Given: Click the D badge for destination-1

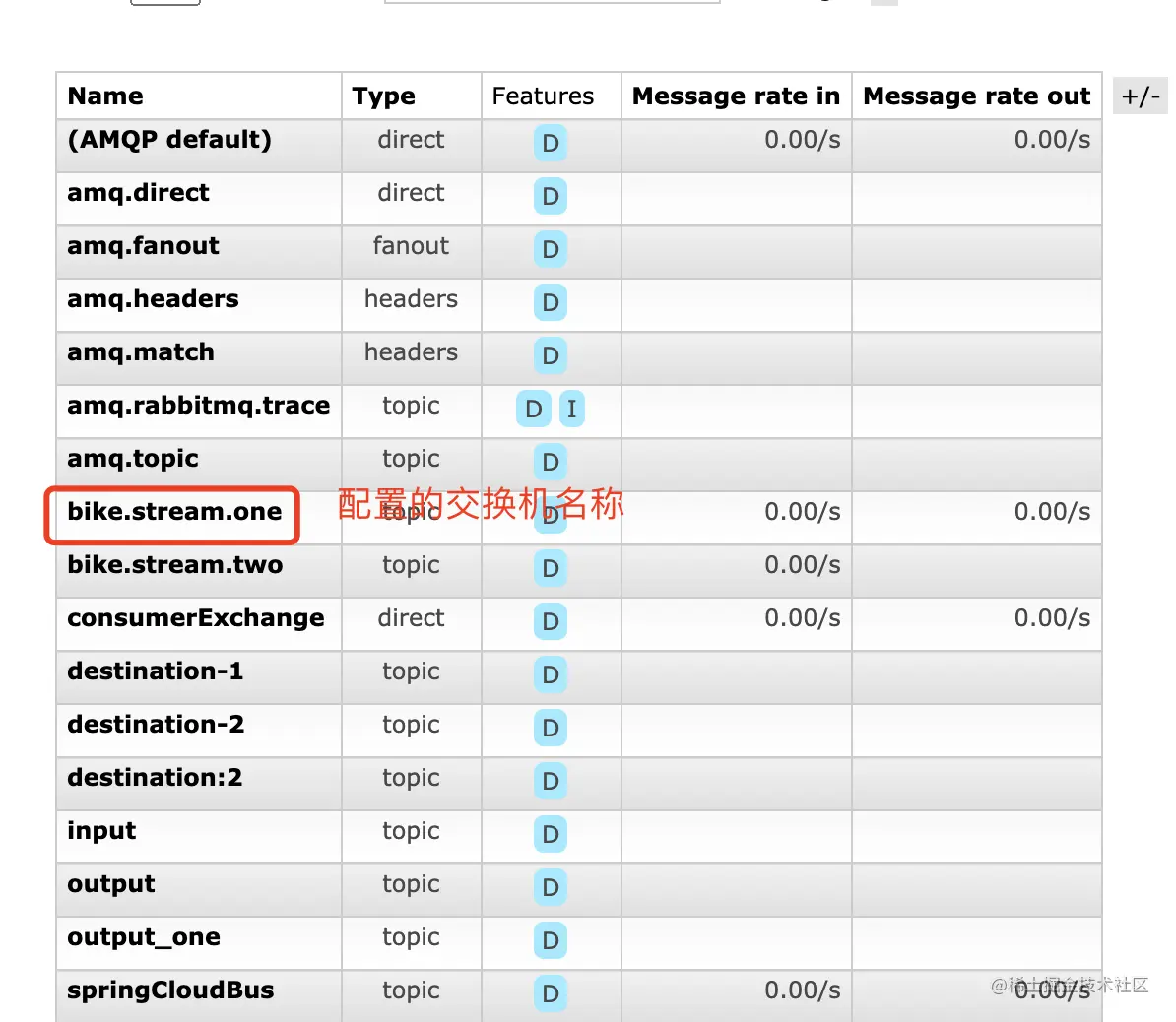Looking at the screenshot, I should pos(550,674).
